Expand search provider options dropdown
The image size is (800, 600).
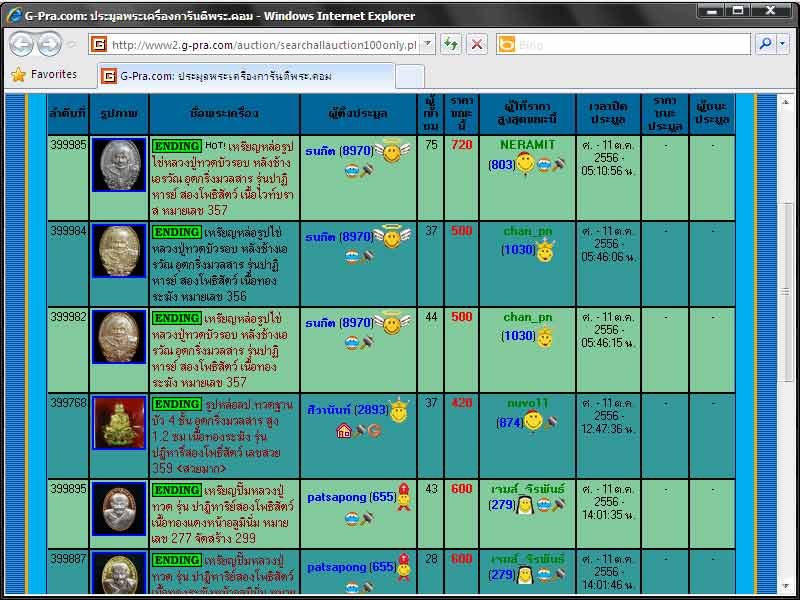click(x=782, y=44)
